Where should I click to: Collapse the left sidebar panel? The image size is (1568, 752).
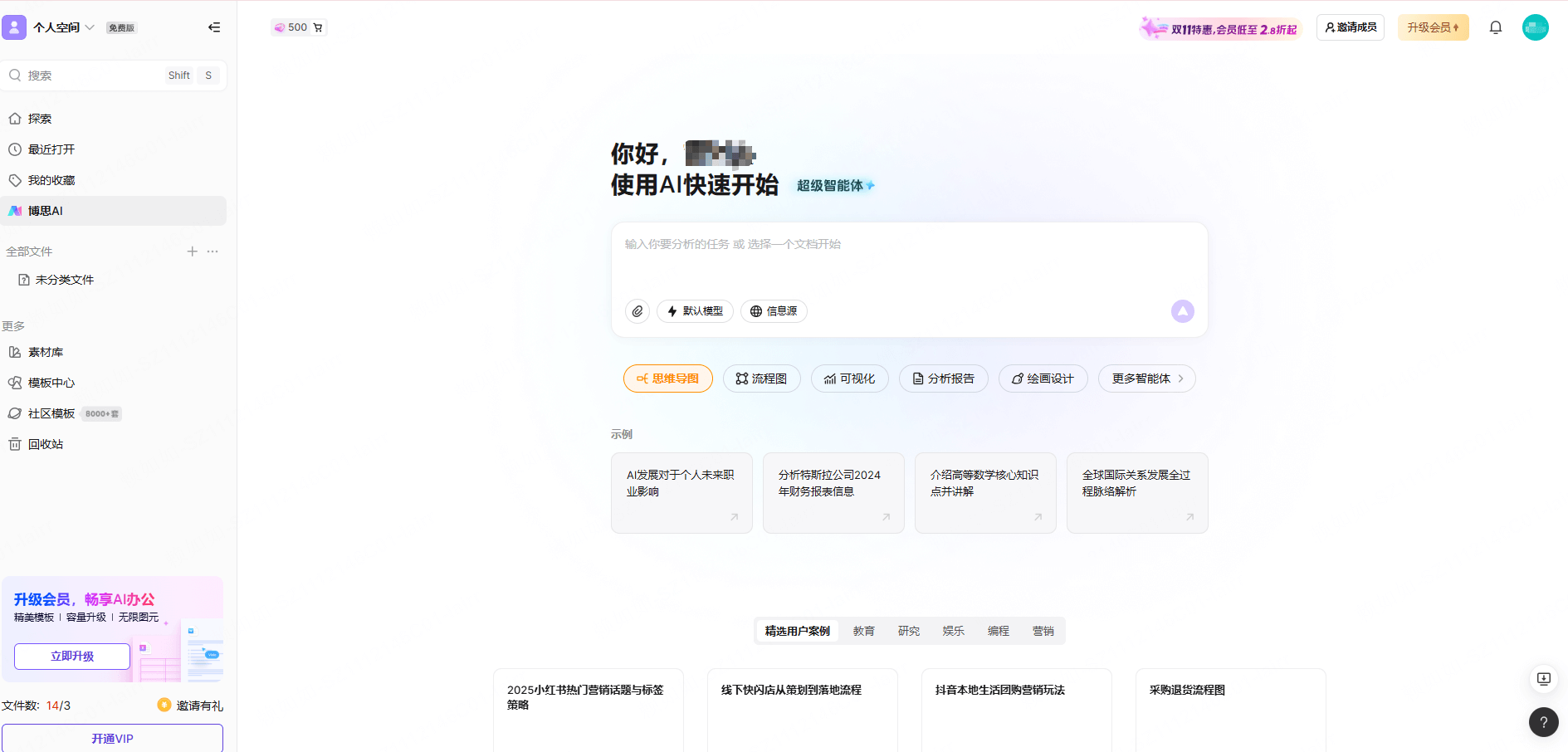(214, 27)
